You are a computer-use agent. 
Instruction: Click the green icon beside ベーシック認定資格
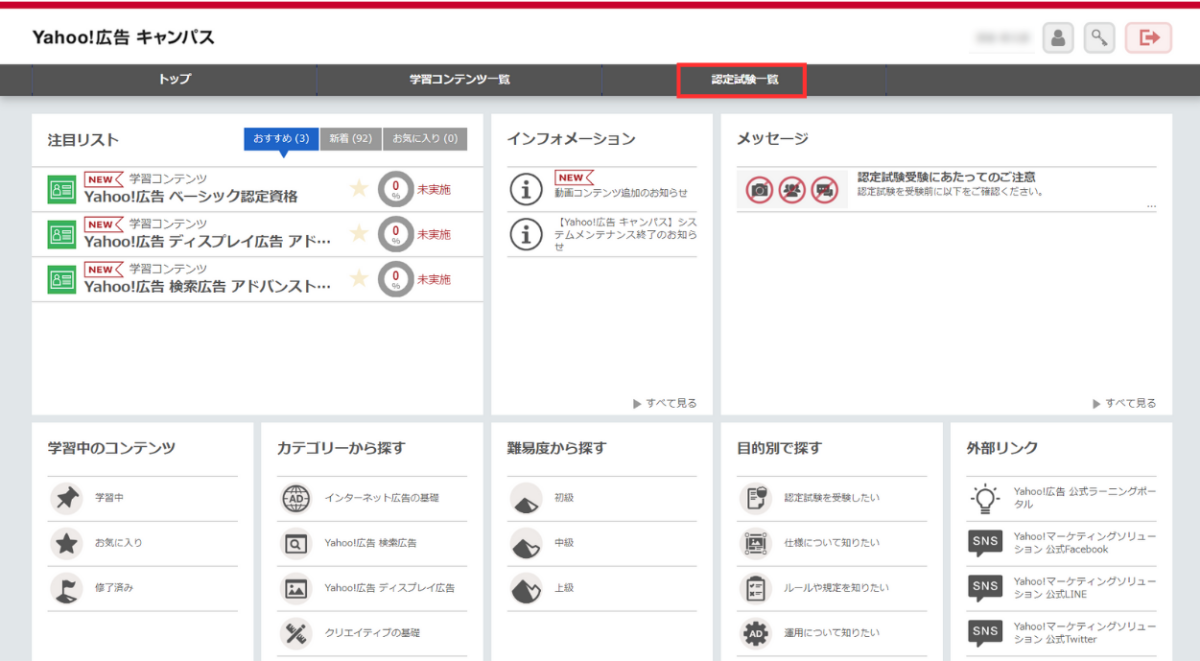62,188
